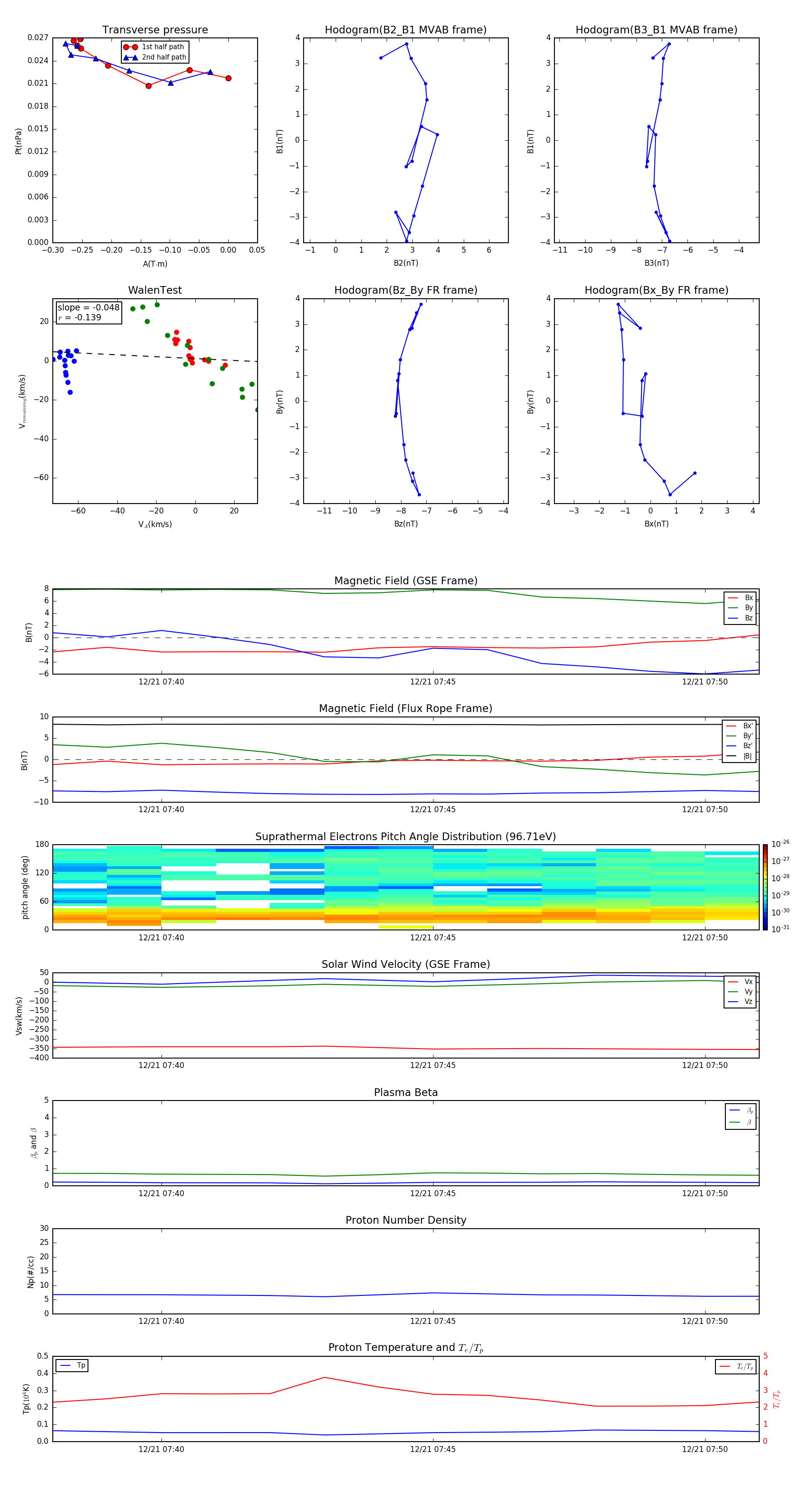The height and width of the screenshot is (1489, 812).
Task: Click the 'Transverse pressure' plot title
Action: (155, 29)
